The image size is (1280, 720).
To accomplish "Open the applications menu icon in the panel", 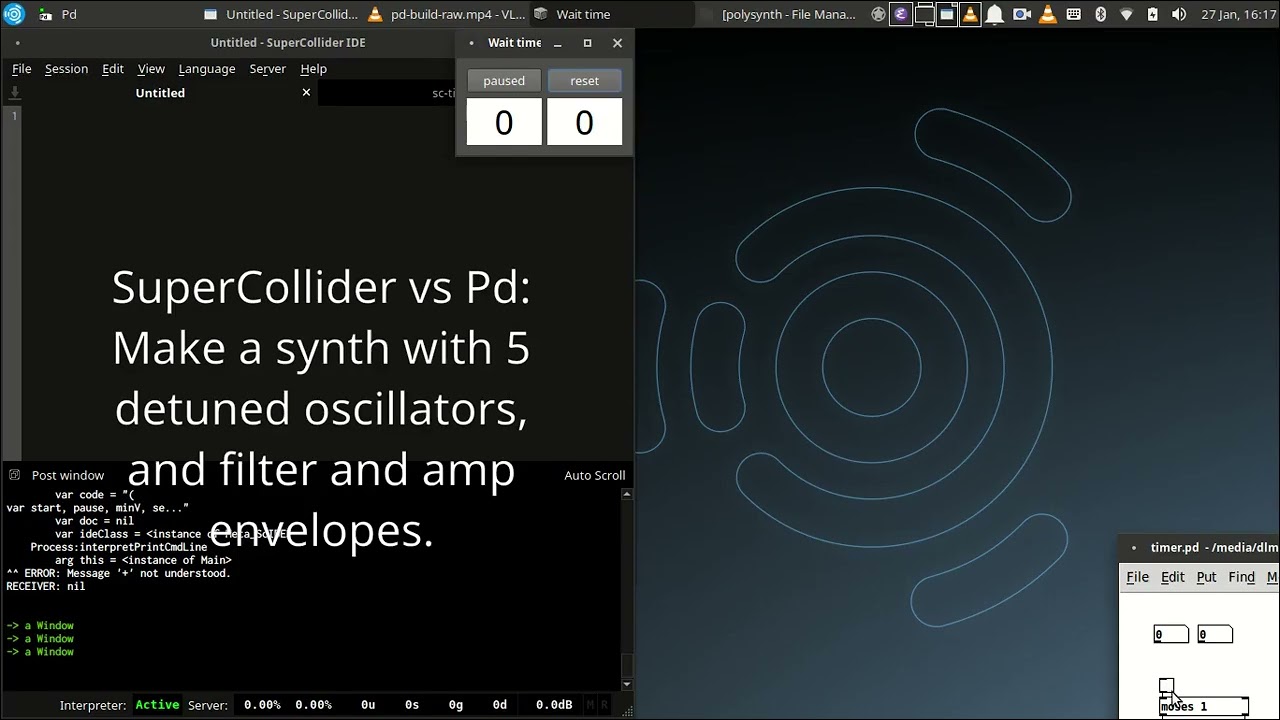I will 14,14.
